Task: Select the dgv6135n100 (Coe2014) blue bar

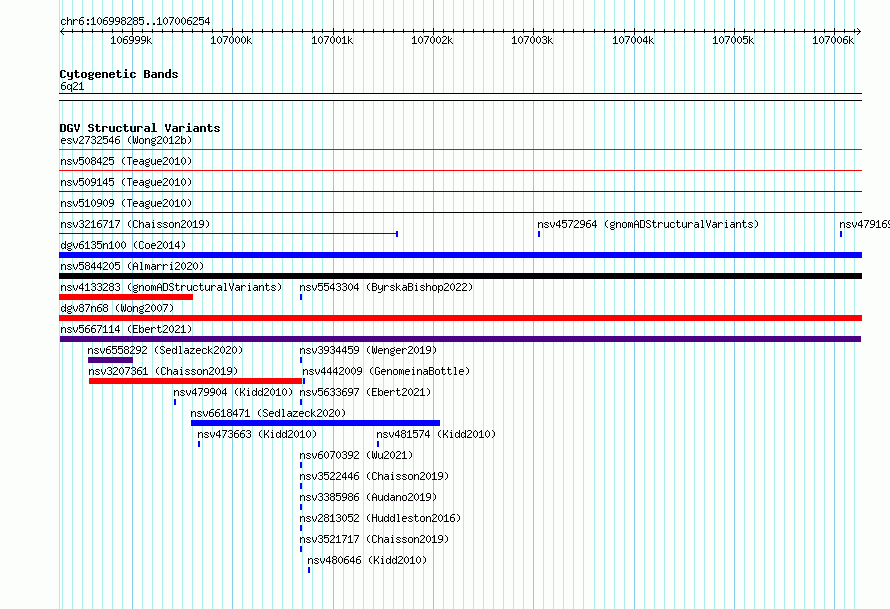Action: 460,255
